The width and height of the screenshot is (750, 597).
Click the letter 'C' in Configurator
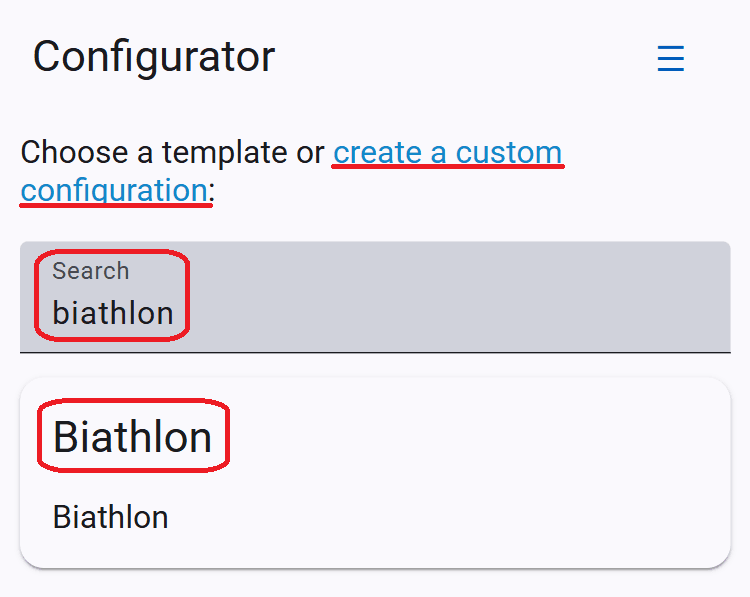point(47,57)
